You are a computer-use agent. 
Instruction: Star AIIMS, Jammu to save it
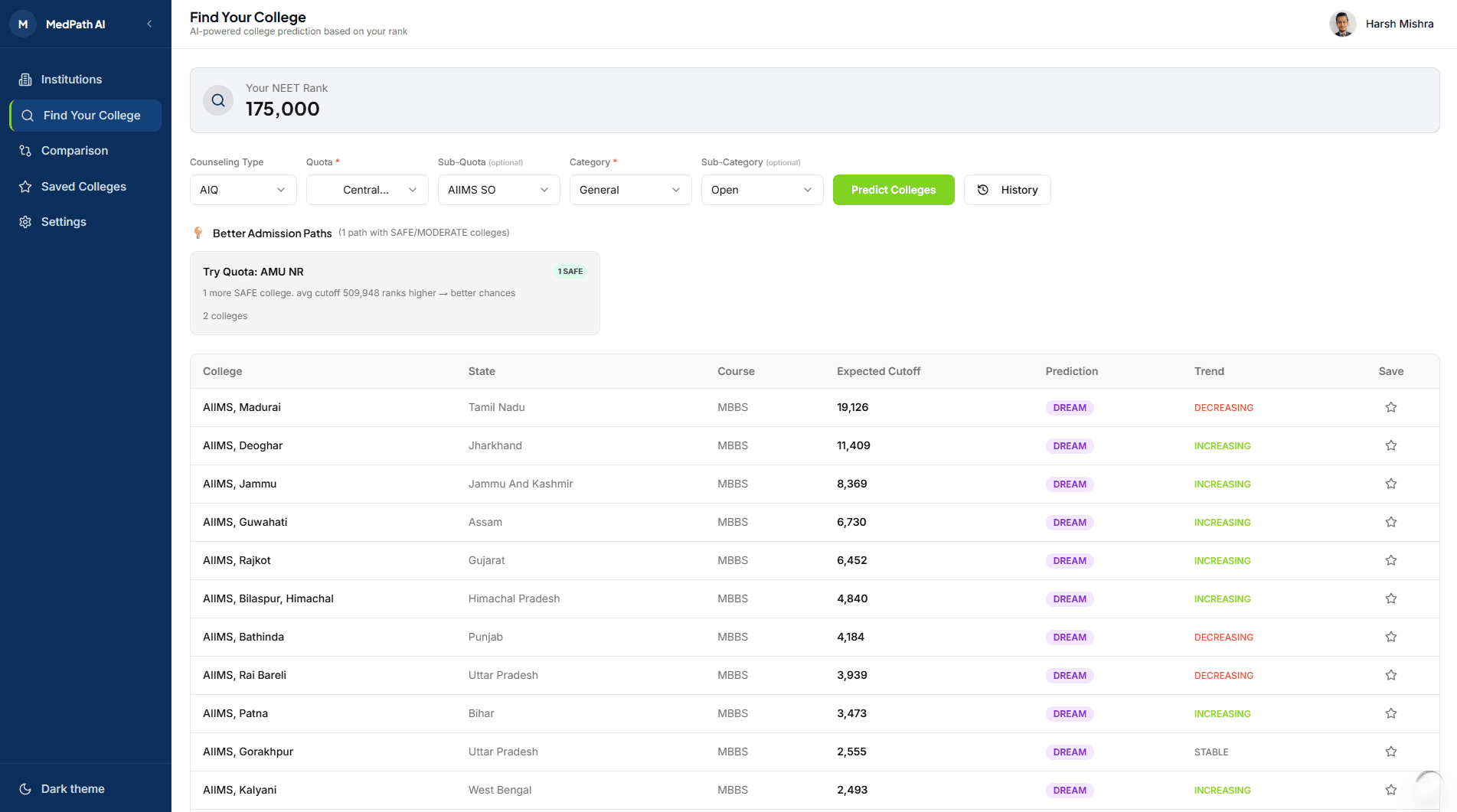coord(1390,484)
